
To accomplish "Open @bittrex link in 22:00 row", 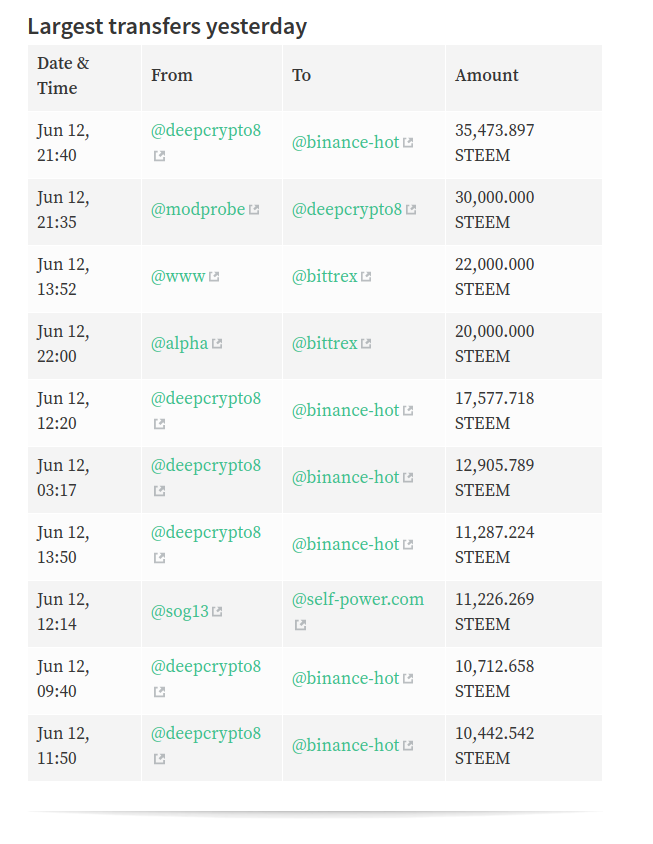I will (x=325, y=343).
